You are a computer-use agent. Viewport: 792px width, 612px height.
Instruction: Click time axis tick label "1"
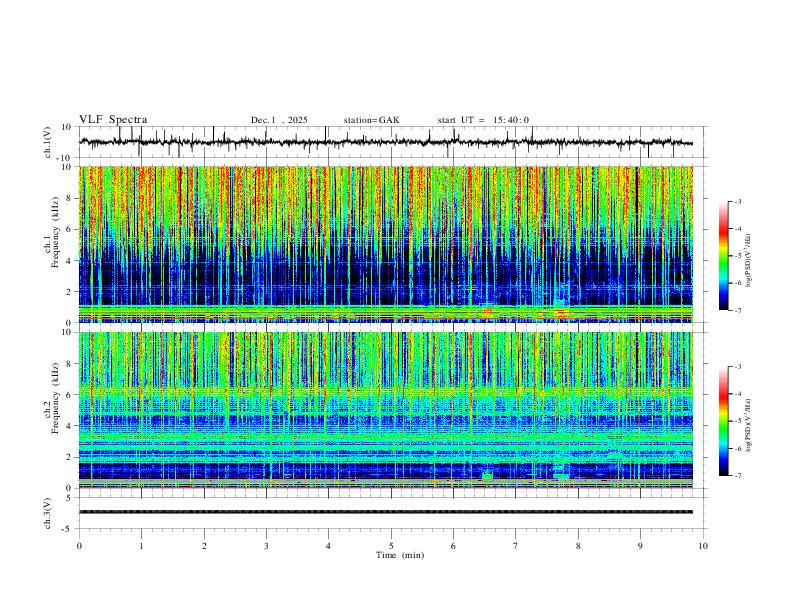(141, 546)
